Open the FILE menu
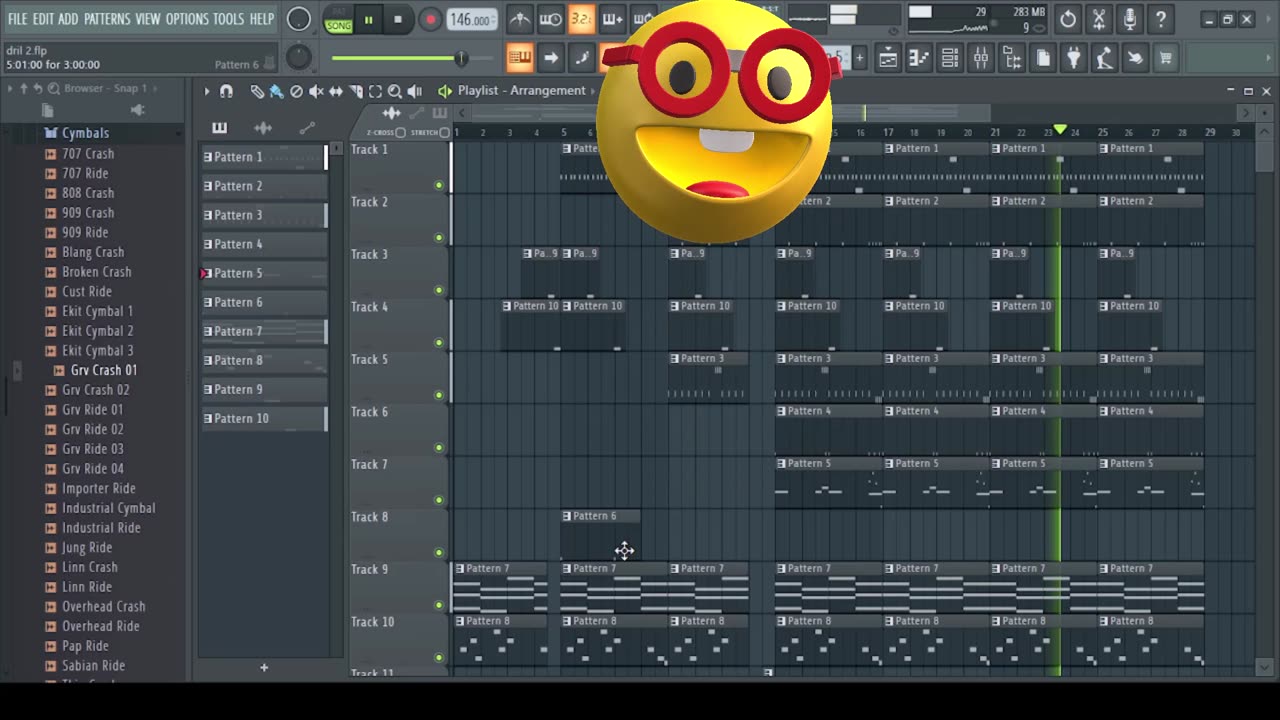 coord(17,19)
